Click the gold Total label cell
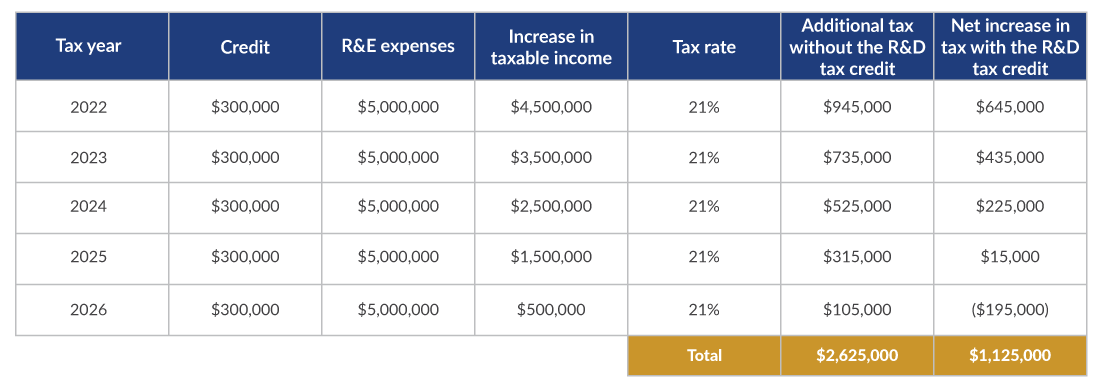This screenshot has height=388, width=1100. click(704, 356)
